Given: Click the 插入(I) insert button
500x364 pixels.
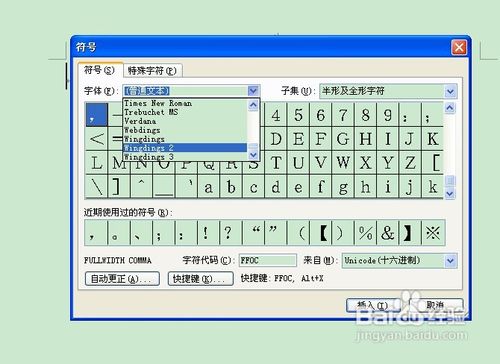Looking at the screenshot, I should (x=373, y=305).
